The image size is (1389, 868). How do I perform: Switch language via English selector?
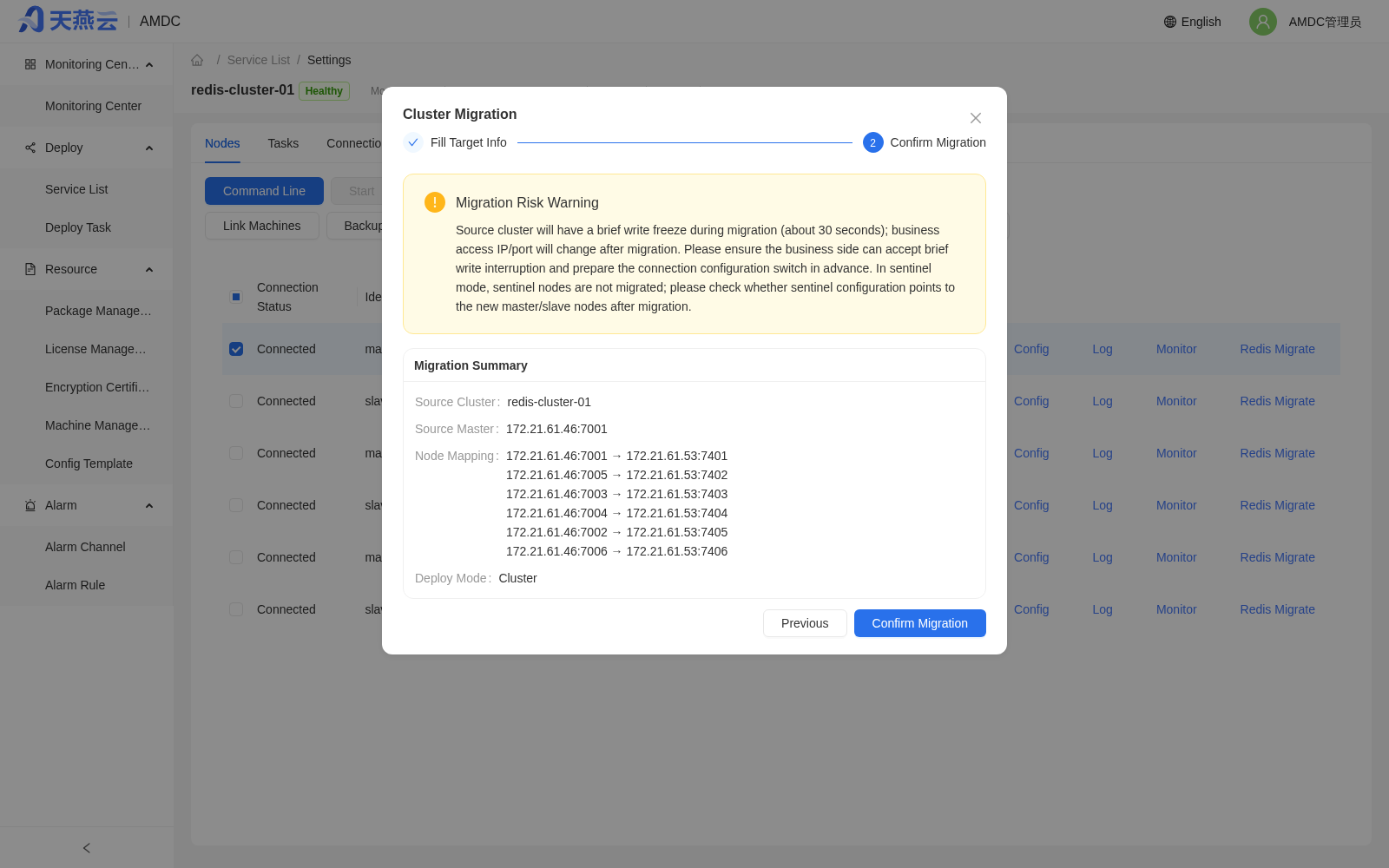pos(1192,22)
